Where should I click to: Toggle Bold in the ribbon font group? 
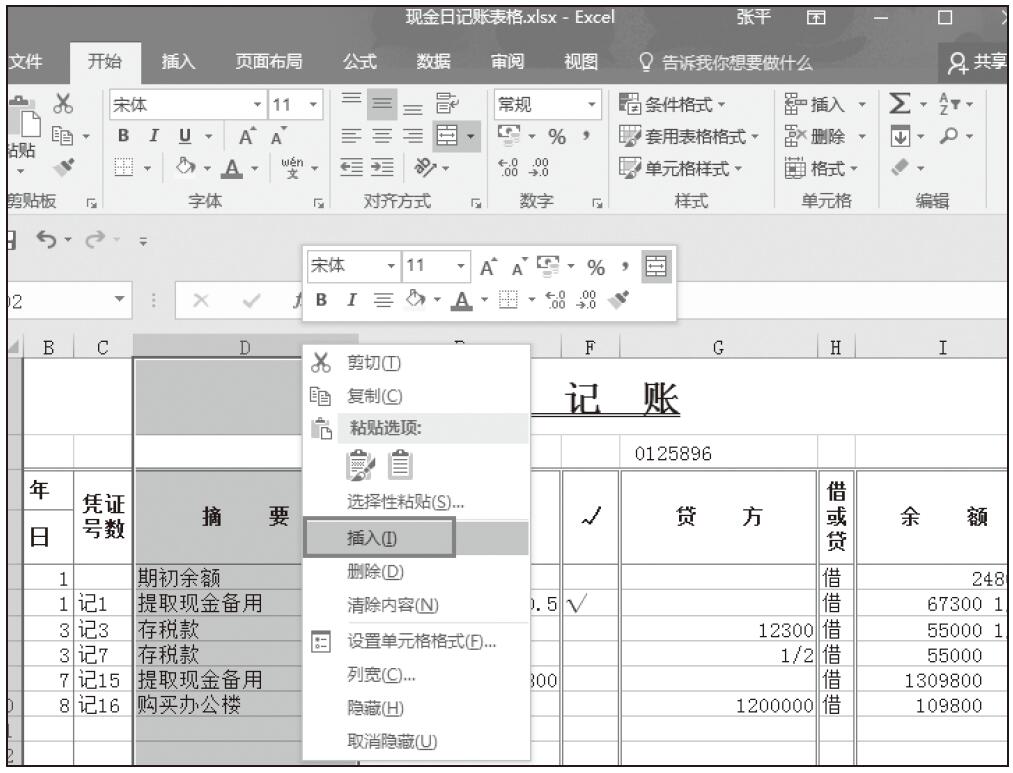pos(125,135)
